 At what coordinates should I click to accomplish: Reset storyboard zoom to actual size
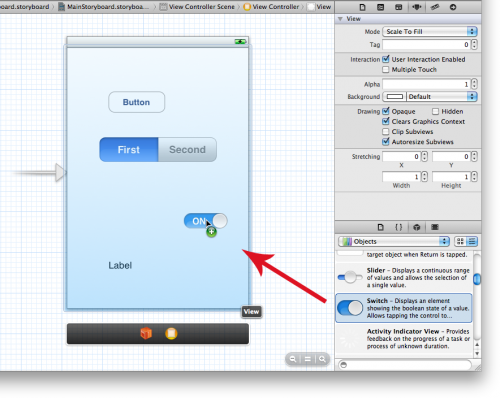coord(307,359)
